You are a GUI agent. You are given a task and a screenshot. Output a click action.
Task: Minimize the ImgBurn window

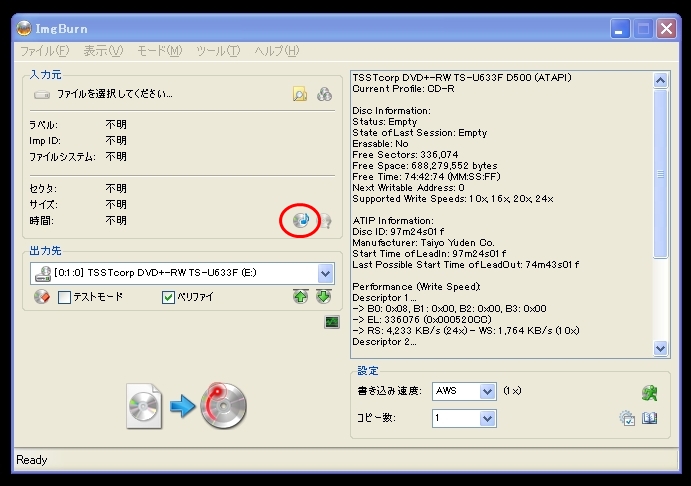pos(620,29)
